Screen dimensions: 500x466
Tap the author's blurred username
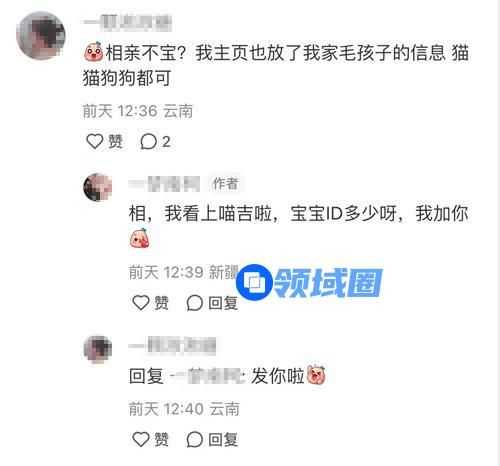click(x=164, y=184)
